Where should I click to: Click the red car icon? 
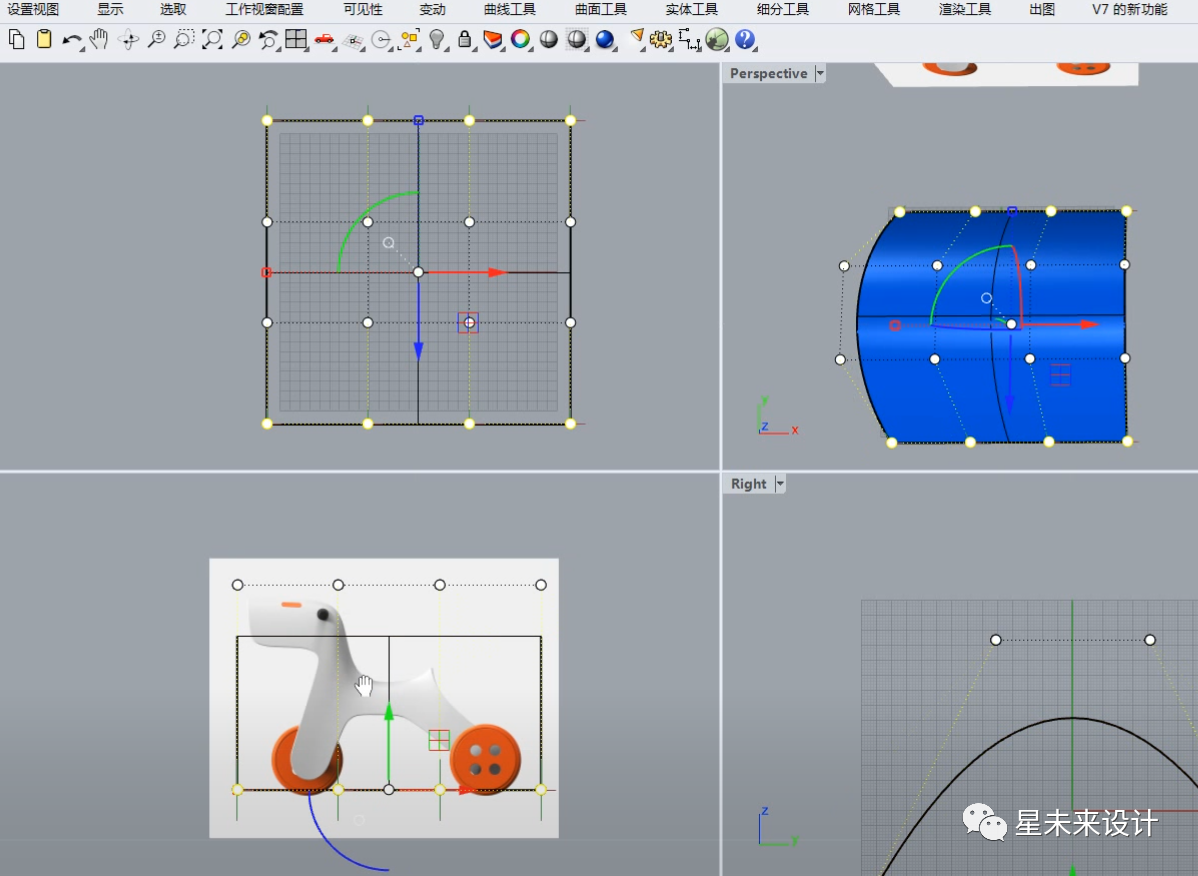click(x=324, y=40)
